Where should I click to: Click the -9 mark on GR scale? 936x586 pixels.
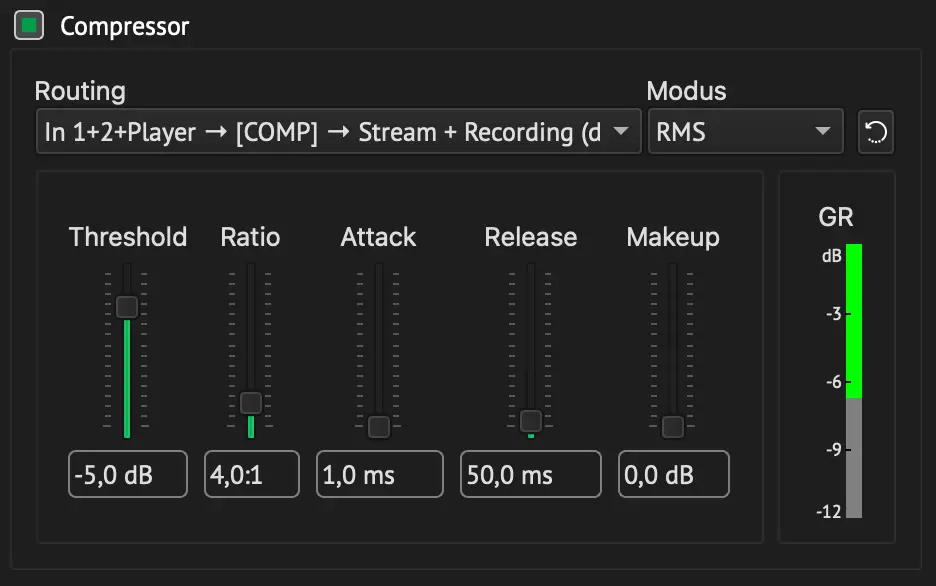[834, 449]
